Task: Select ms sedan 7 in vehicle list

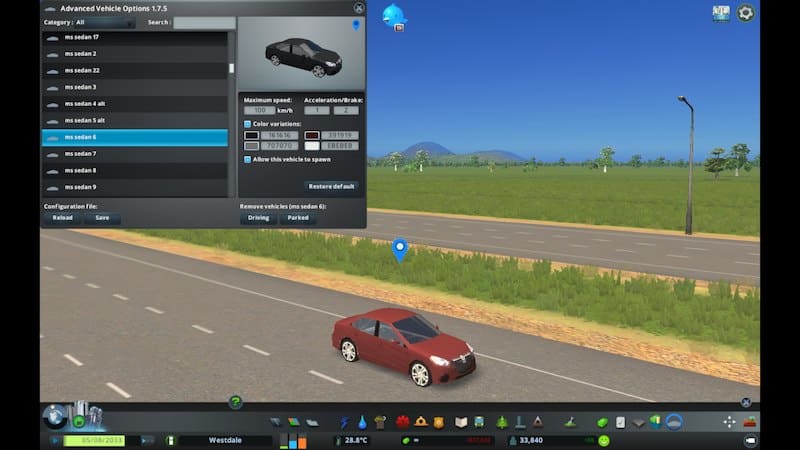Action: 135,154
